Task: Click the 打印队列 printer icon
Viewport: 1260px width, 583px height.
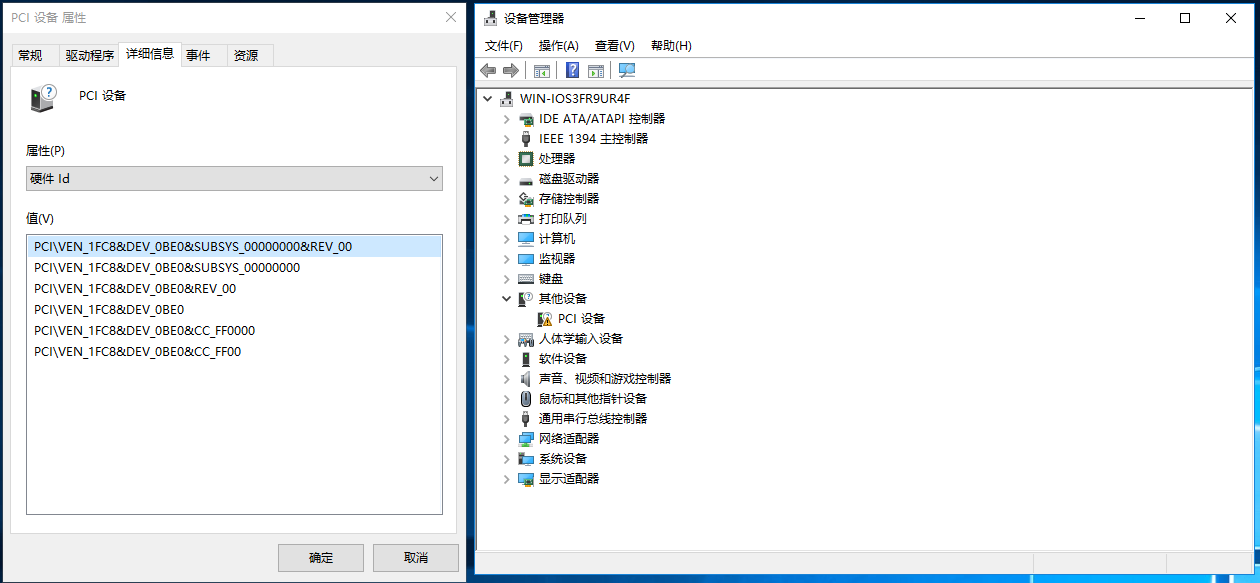Action: pyautogui.click(x=526, y=218)
